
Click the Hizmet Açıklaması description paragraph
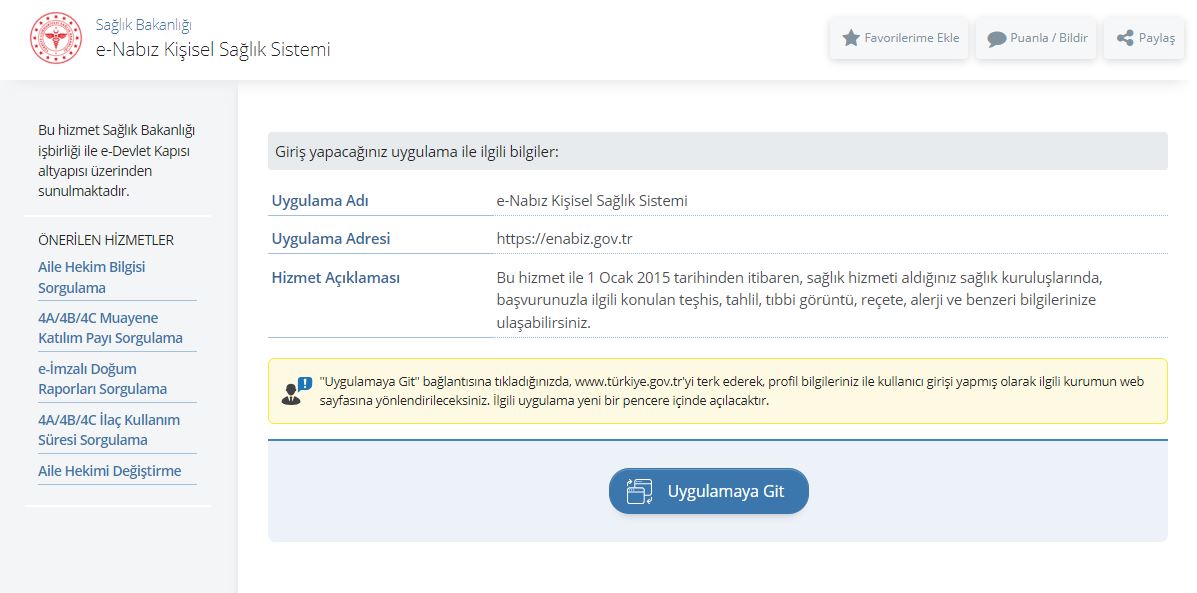pyautogui.click(x=799, y=300)
